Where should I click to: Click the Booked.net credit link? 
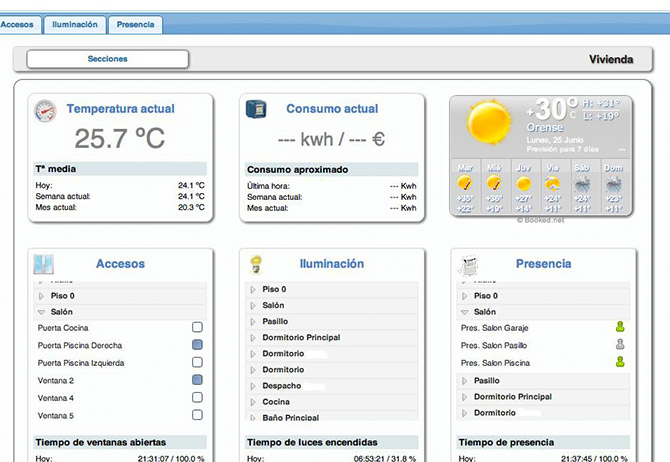541,220
